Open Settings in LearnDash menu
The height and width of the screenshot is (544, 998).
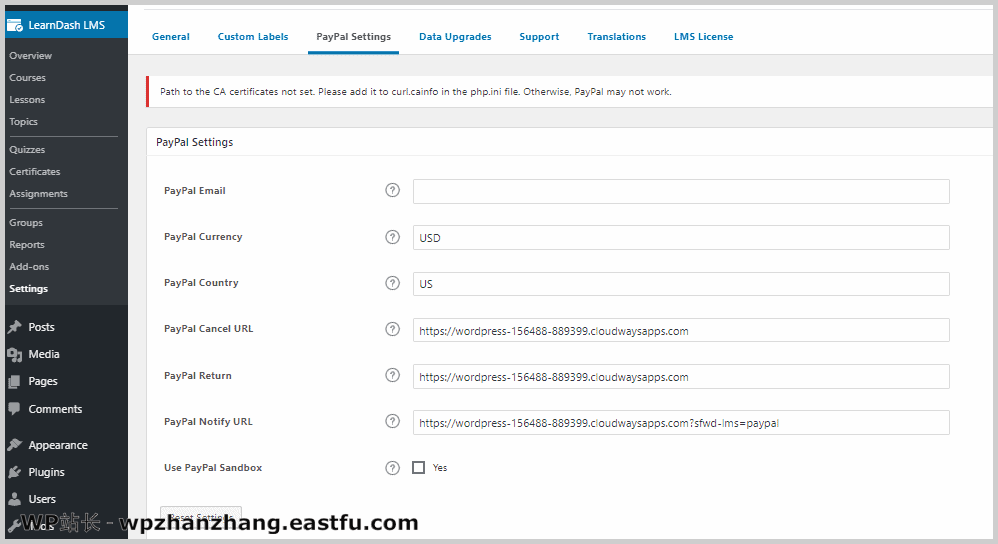[x=29, y=289]
